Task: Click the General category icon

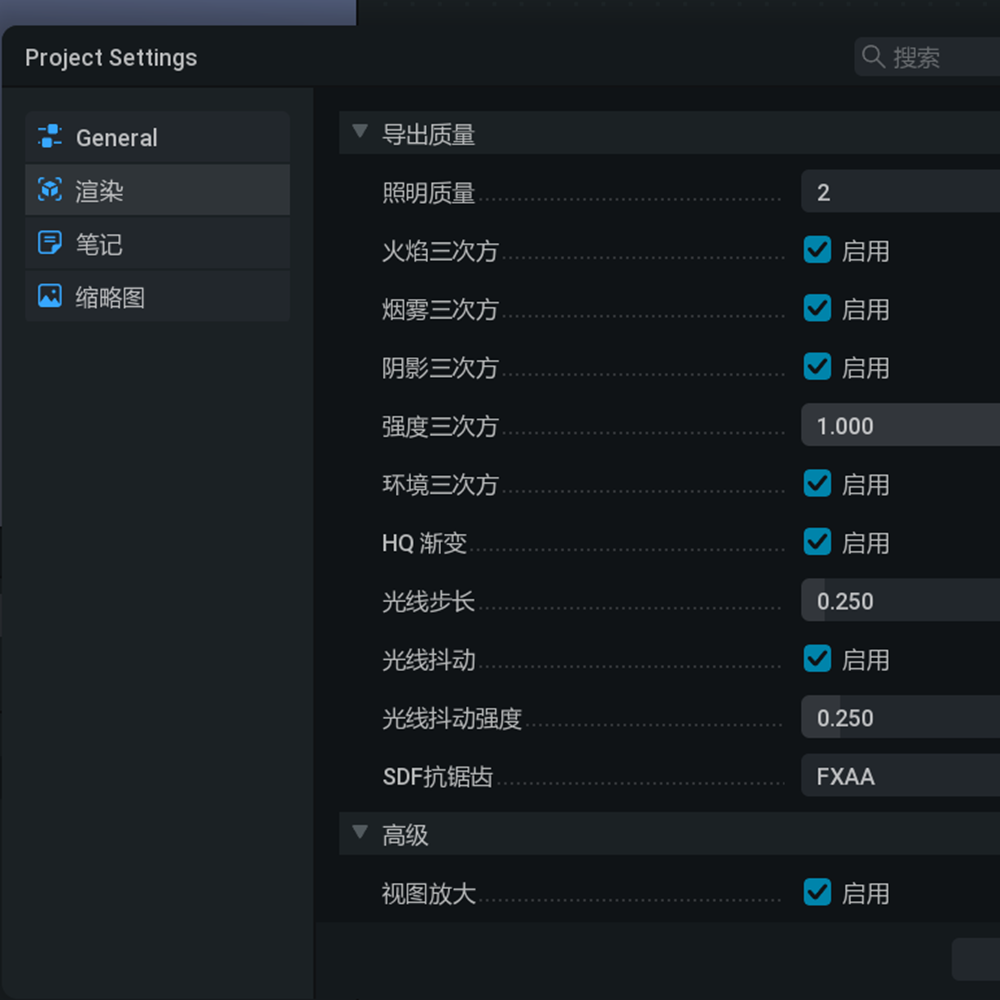Action: coord(50,137)
